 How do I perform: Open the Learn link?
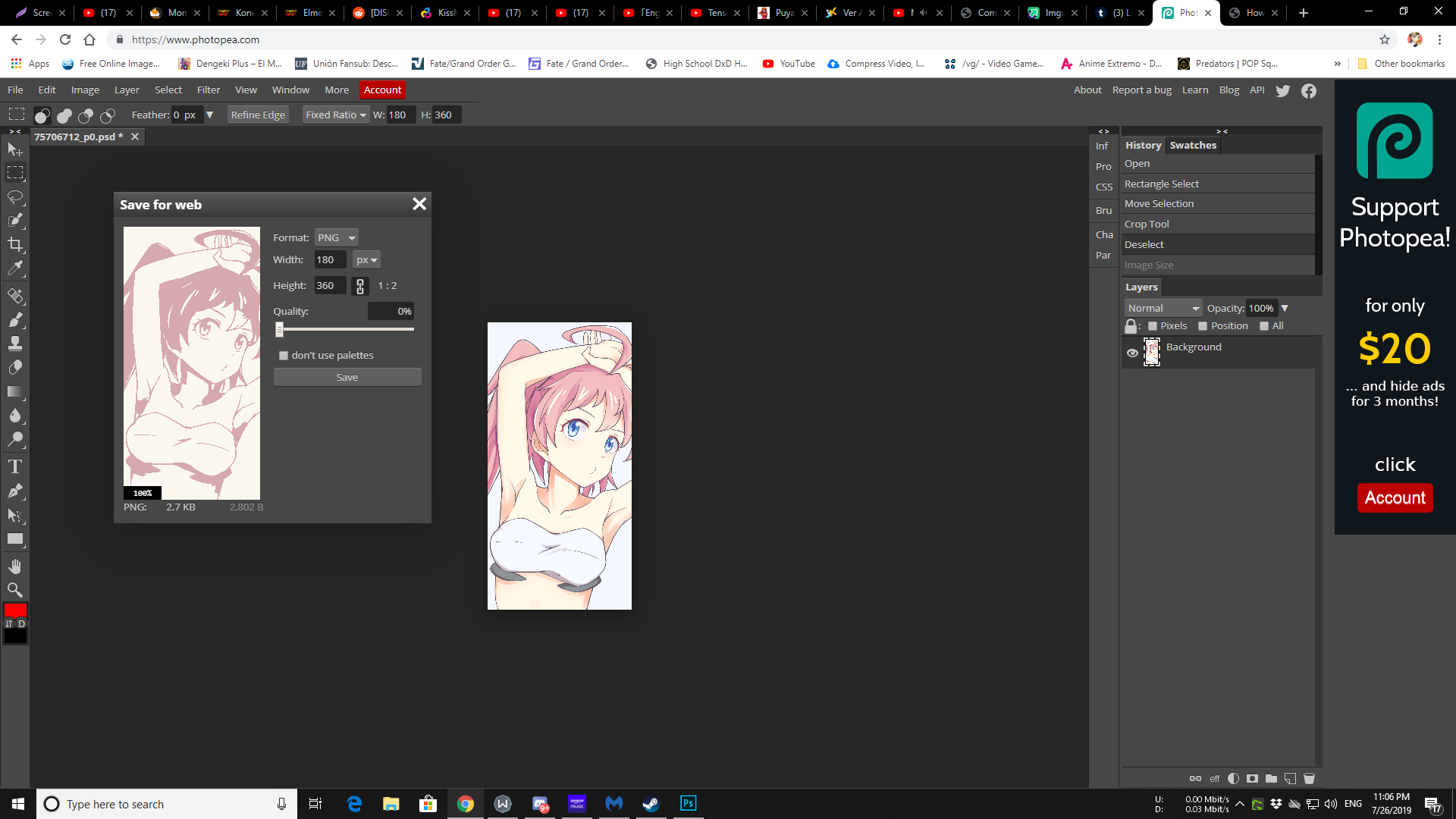click(x=1195, y=89)
